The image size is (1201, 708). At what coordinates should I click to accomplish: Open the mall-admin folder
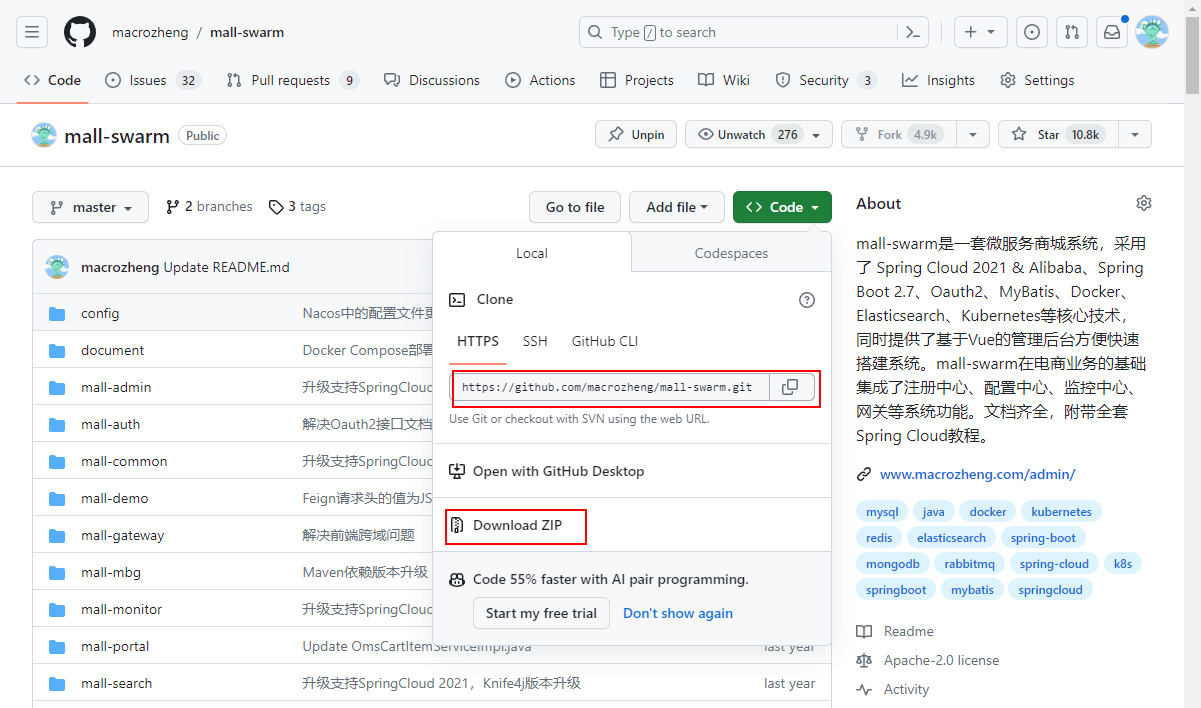click(116, 387)
